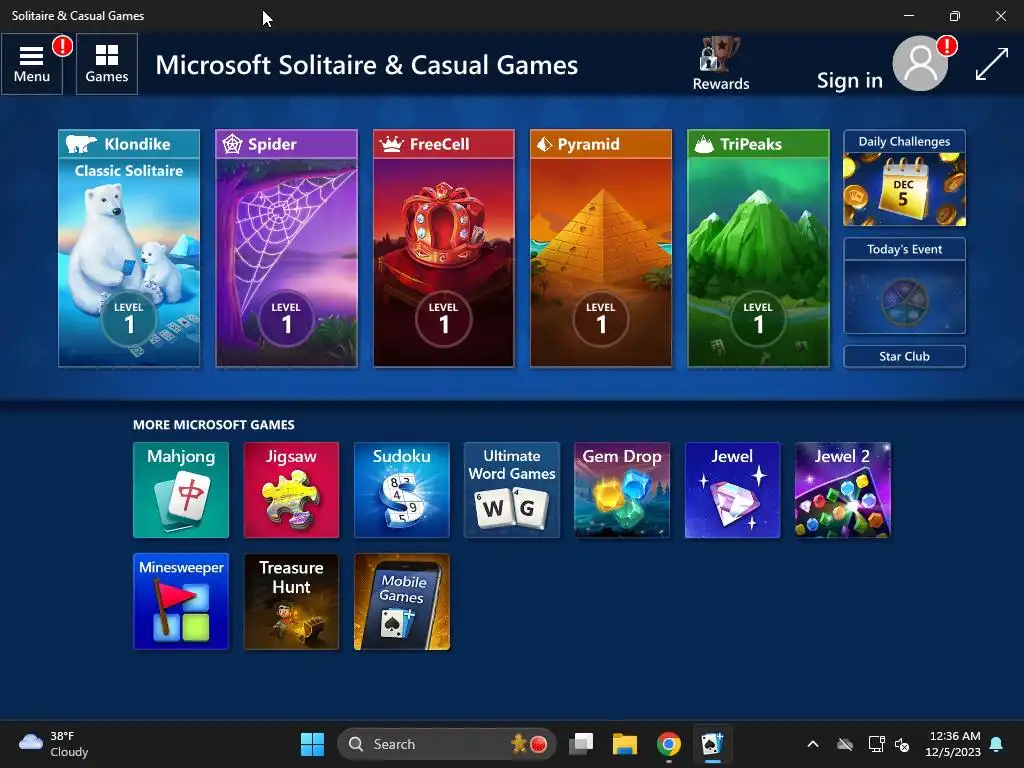
Task: Open the Star Club button
Action: click(904, 357)
